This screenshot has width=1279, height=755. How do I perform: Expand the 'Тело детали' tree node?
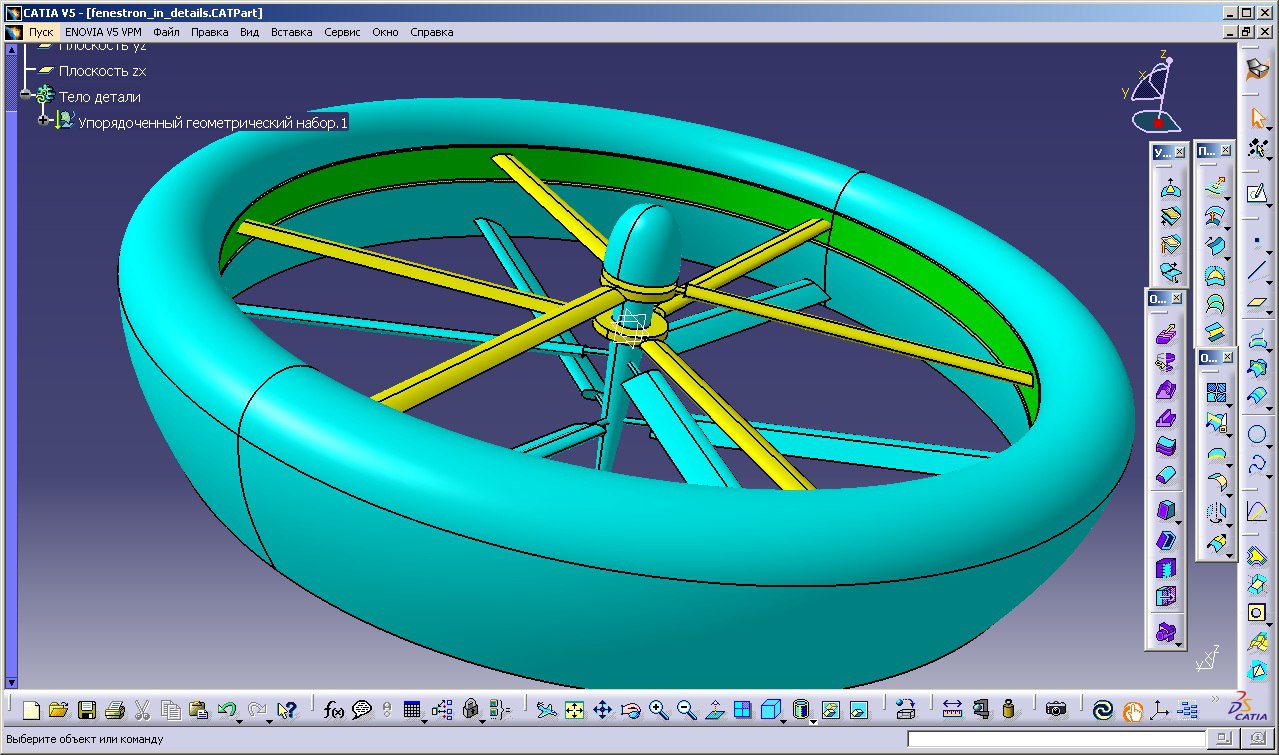tap(25, 96)
